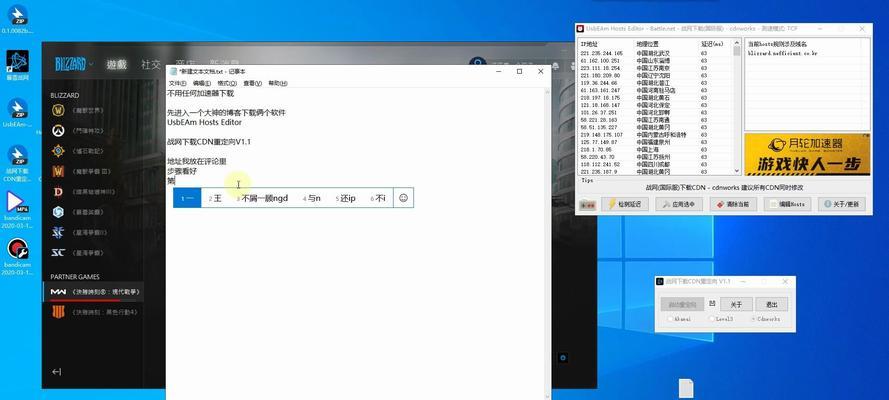The height and width of the screenshot is (400, 889).
Task: Open the 查看(V) menu in Notepad
Action: click(x=252, y=83)
